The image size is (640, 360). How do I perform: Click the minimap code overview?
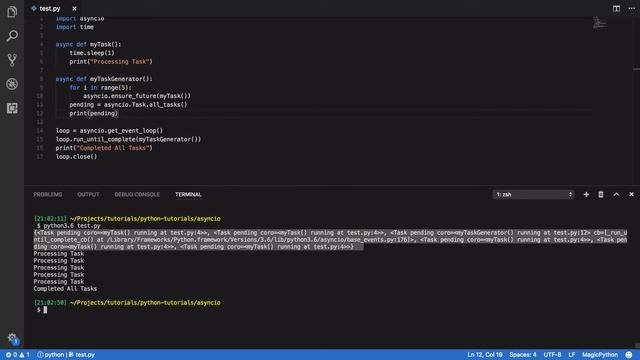600,23
